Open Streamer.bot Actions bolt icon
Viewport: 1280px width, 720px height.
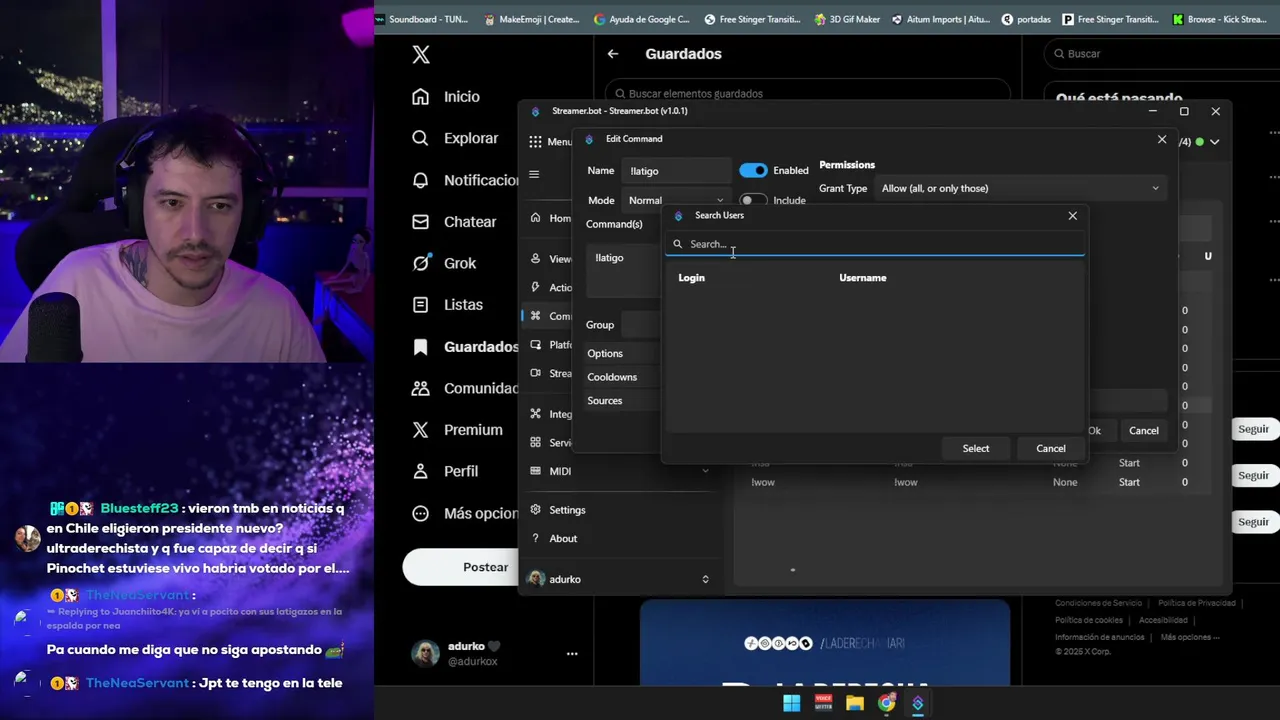536,287
